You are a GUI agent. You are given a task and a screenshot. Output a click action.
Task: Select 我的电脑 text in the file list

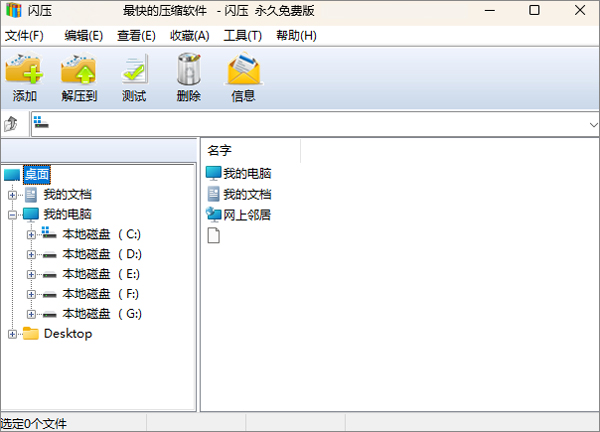[x=247, y=173]
